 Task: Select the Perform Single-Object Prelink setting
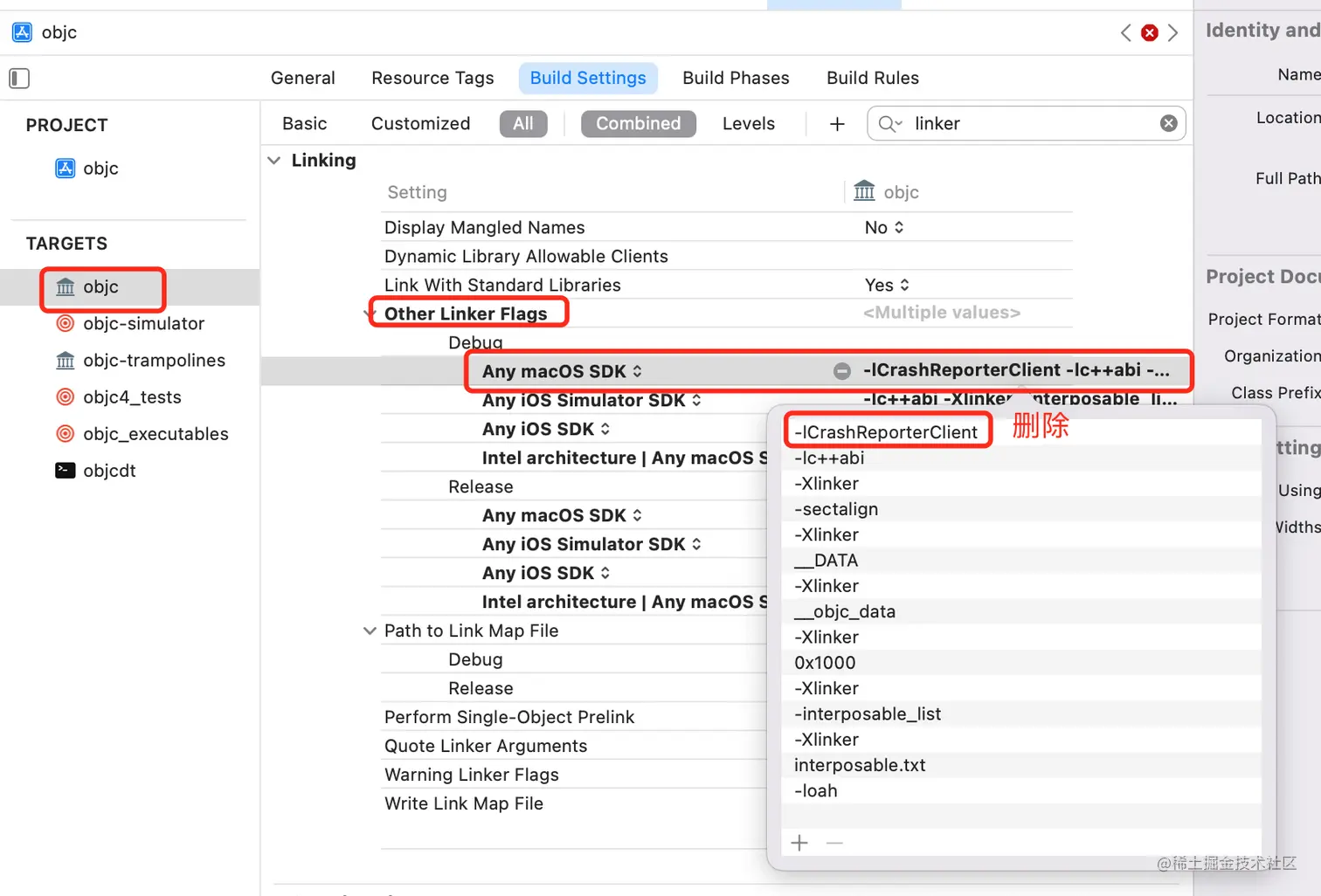[x=509, y=717]
